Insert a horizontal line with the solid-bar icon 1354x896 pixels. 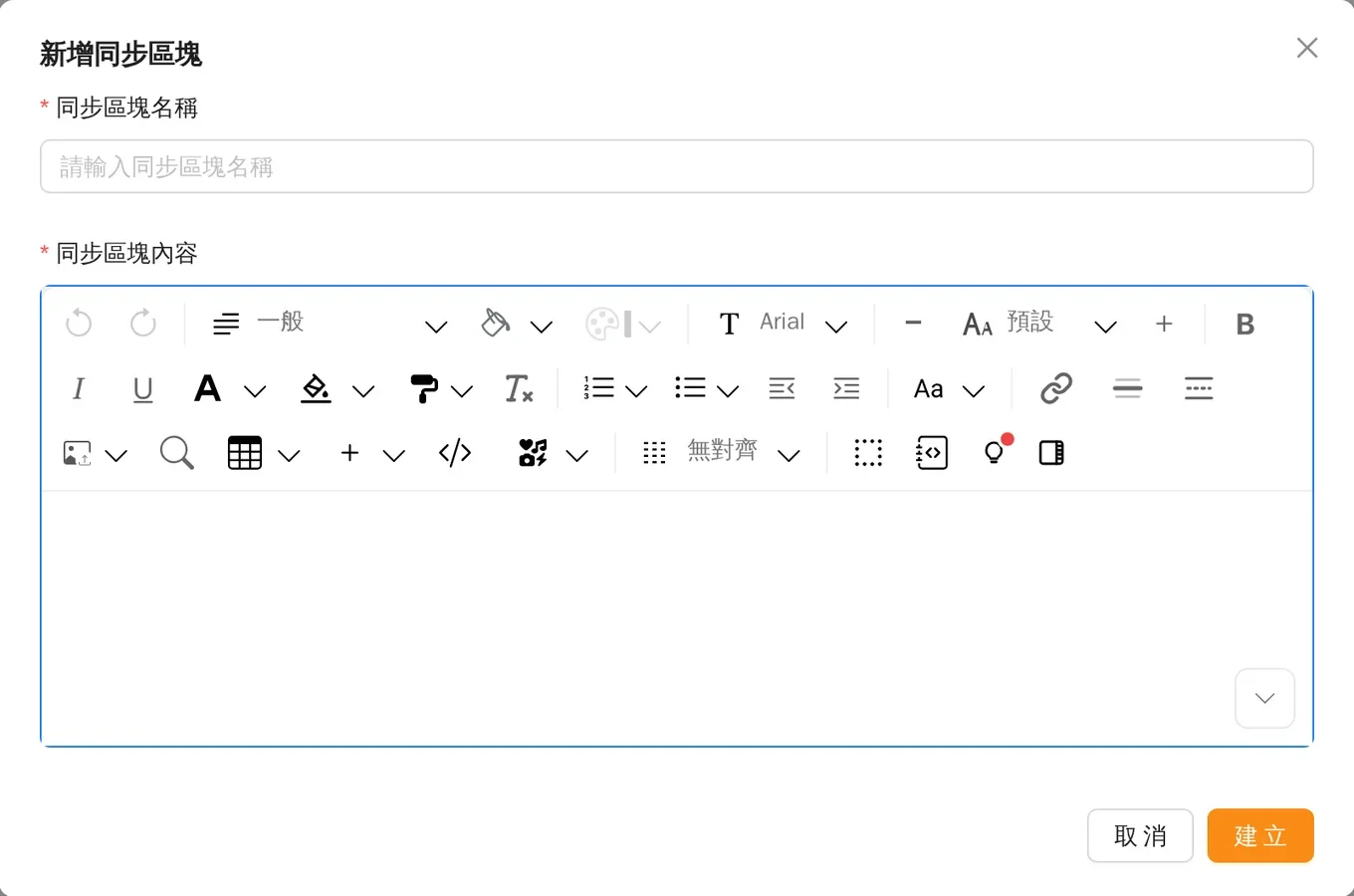1128,388
